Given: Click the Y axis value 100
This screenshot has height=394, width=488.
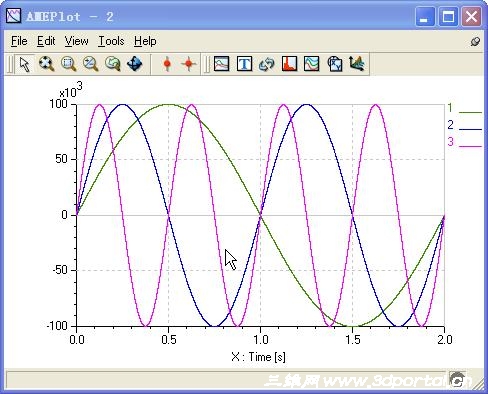Looking at the screenshot, I should tap(58, 104).
